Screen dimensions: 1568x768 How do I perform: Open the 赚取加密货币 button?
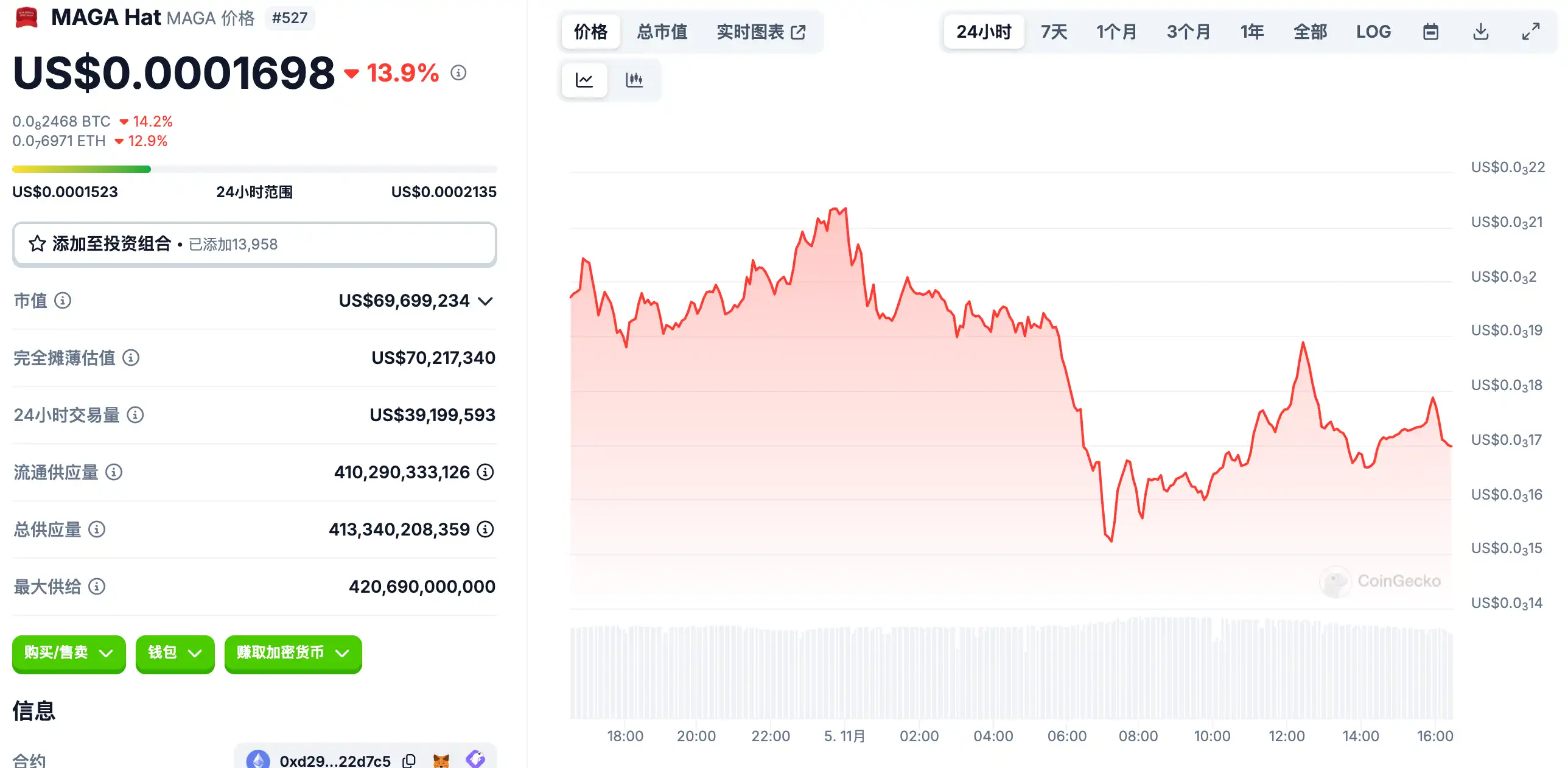pos(293,653)
